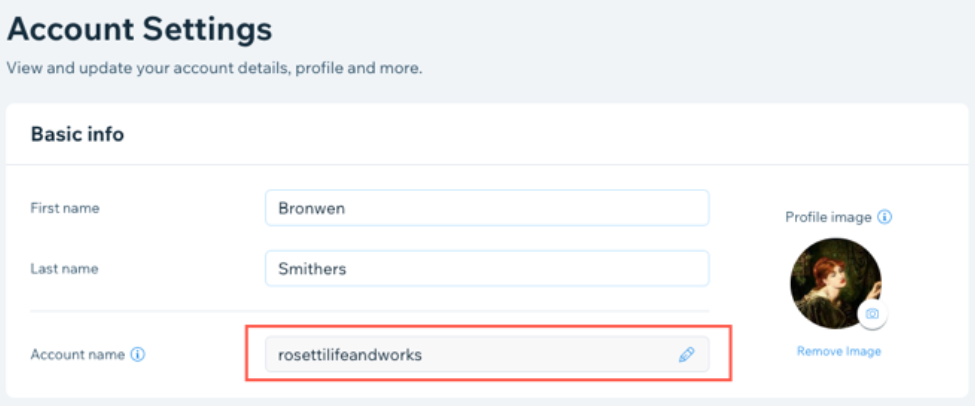Focus the First name field containing Bronwen
This screenshot has height=406, width=975.
pyautogui.click(x=486, y=208)
